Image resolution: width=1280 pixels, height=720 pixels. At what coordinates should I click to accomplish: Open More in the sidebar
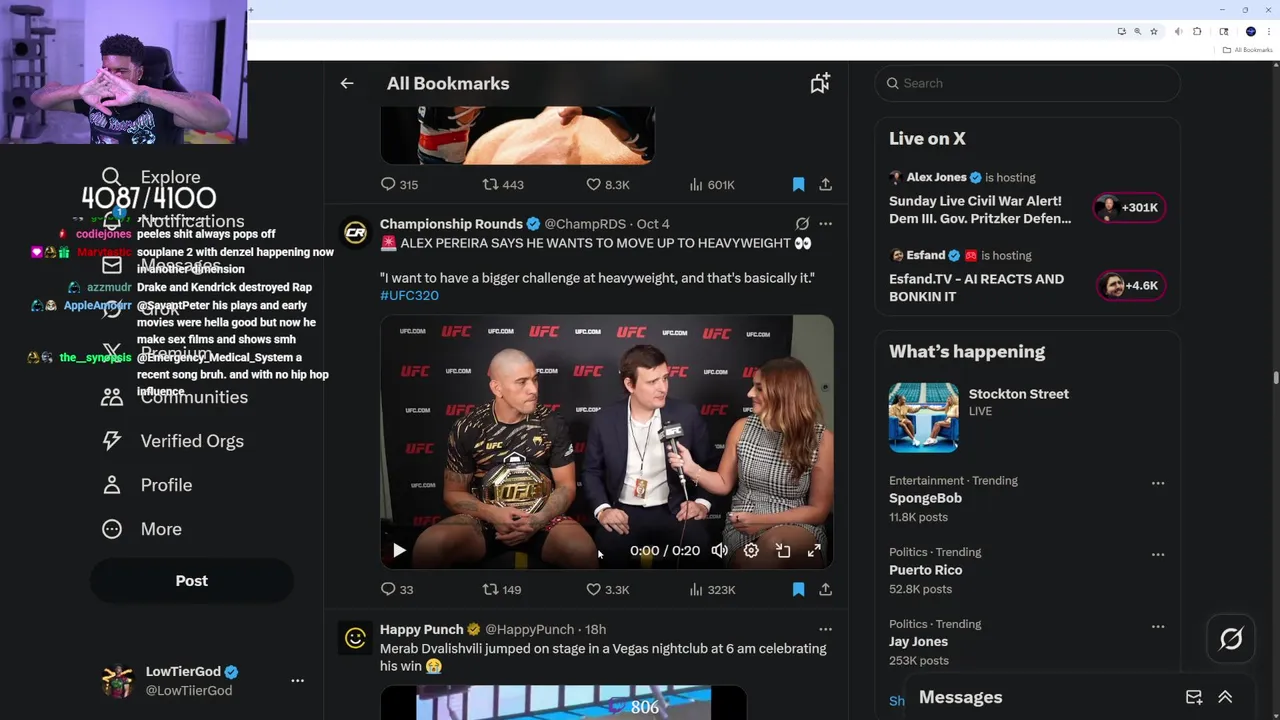(x=142, y=529)
